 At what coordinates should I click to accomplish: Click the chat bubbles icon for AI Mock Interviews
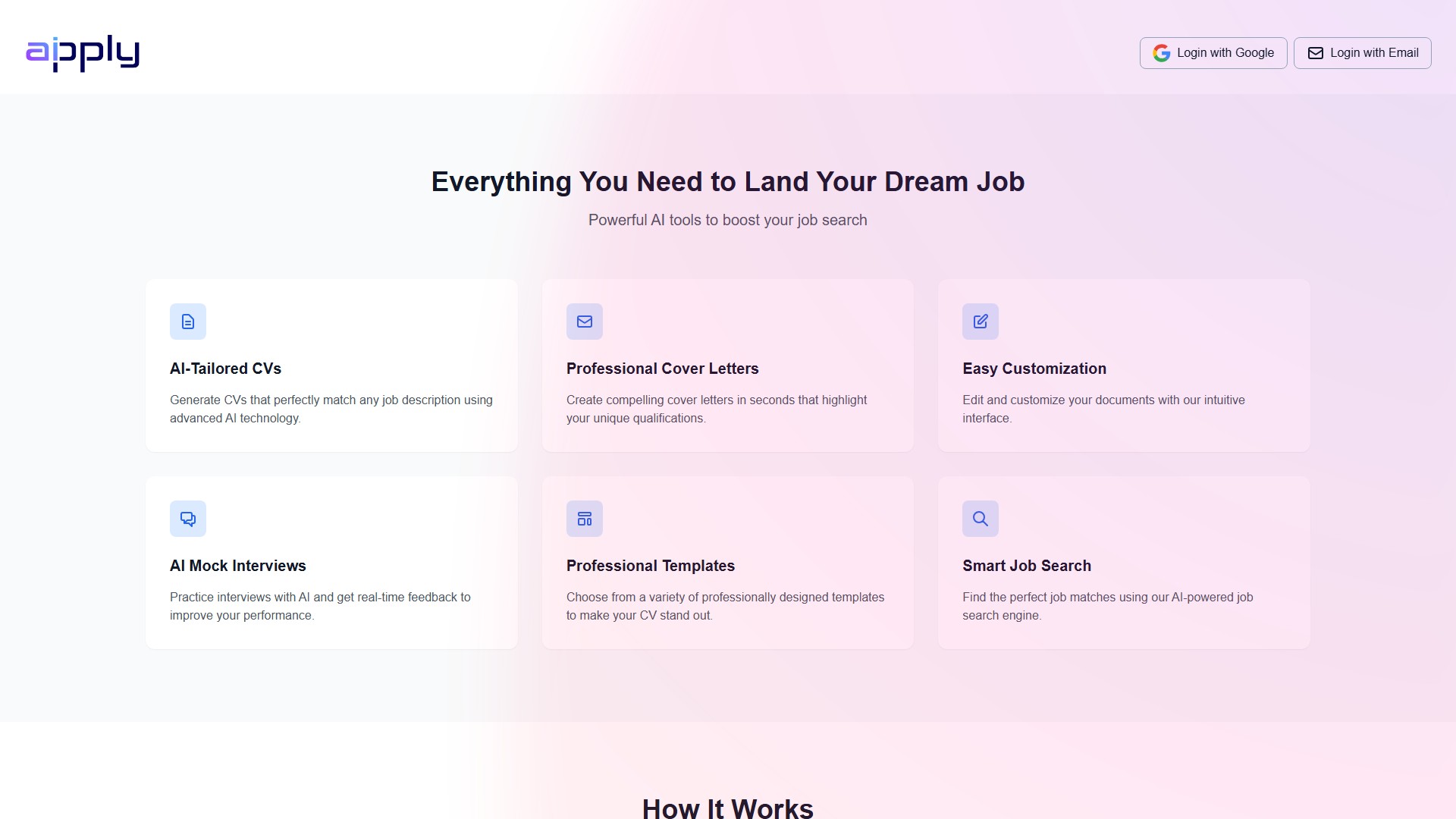pyautogui.click(x=188, y=519)
